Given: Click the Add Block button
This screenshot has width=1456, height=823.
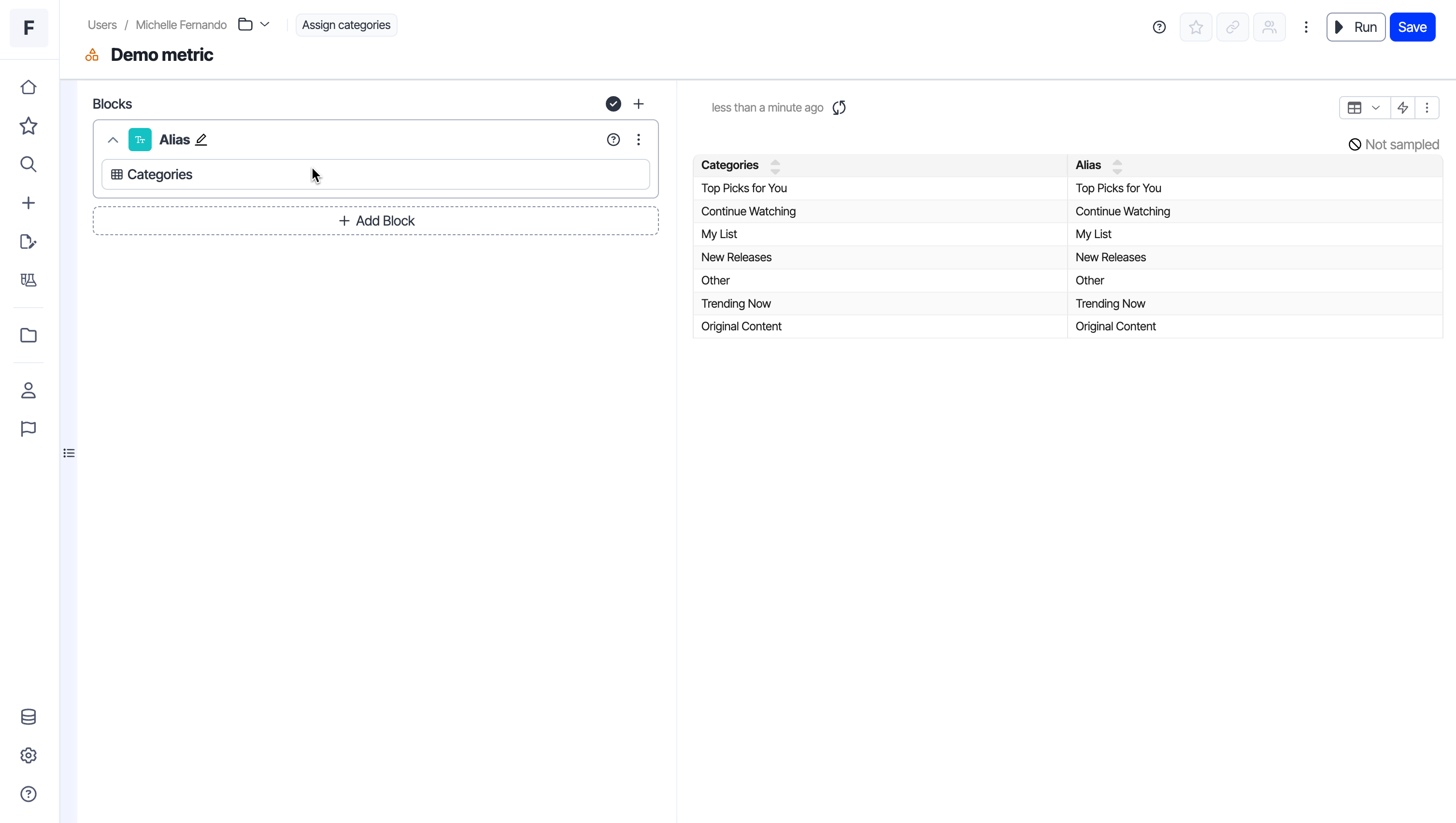Looking at the screenshot, I should pyautogui.click(x=376, y=221).
